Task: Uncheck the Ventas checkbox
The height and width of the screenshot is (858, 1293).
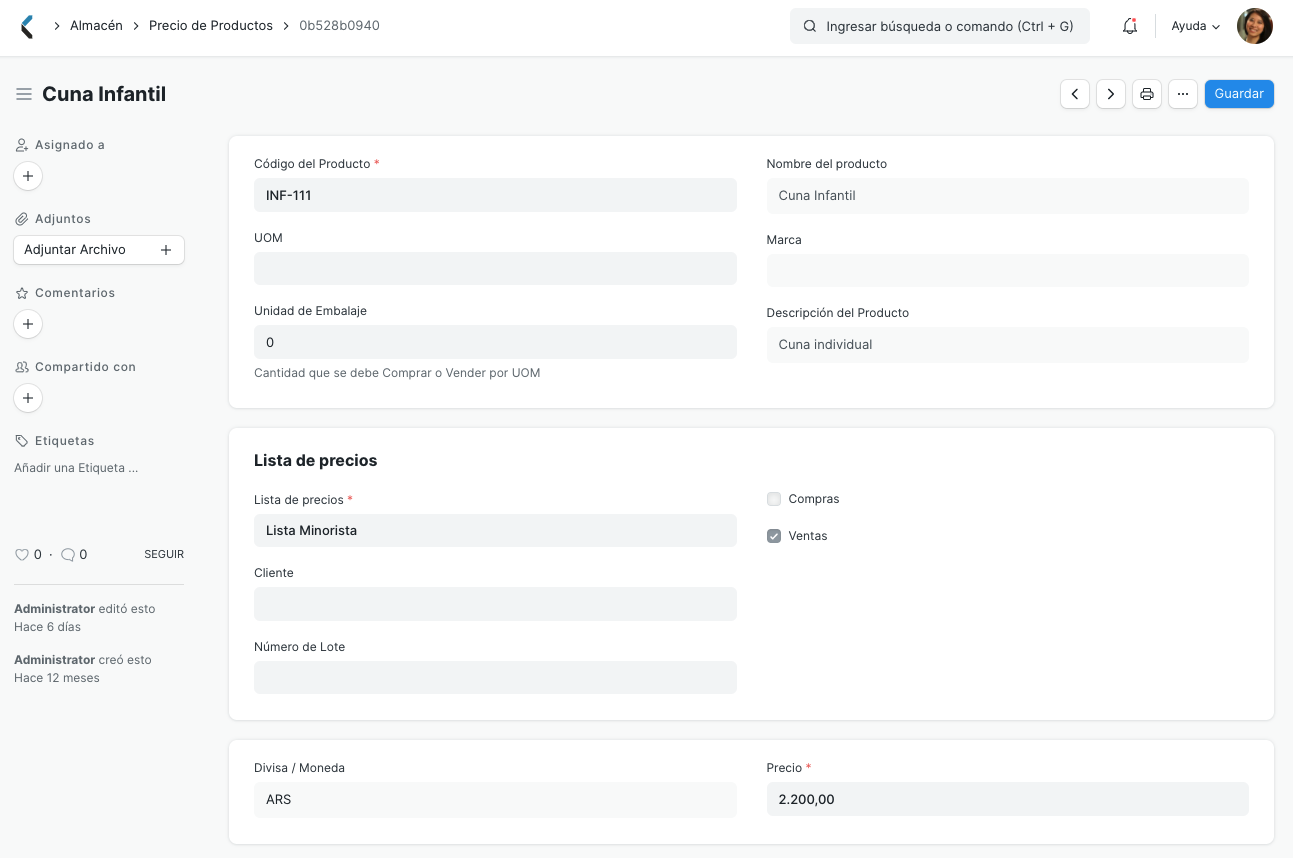Action: pyautogui.click(x=774, y=536)
